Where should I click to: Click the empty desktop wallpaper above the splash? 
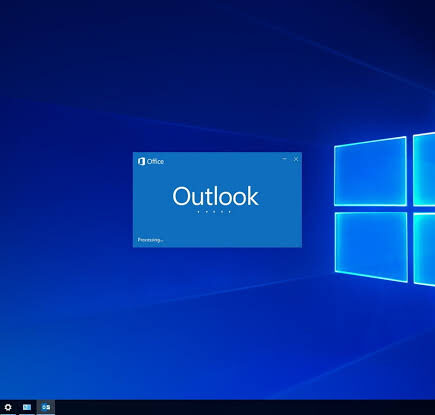tap(217, 83)
